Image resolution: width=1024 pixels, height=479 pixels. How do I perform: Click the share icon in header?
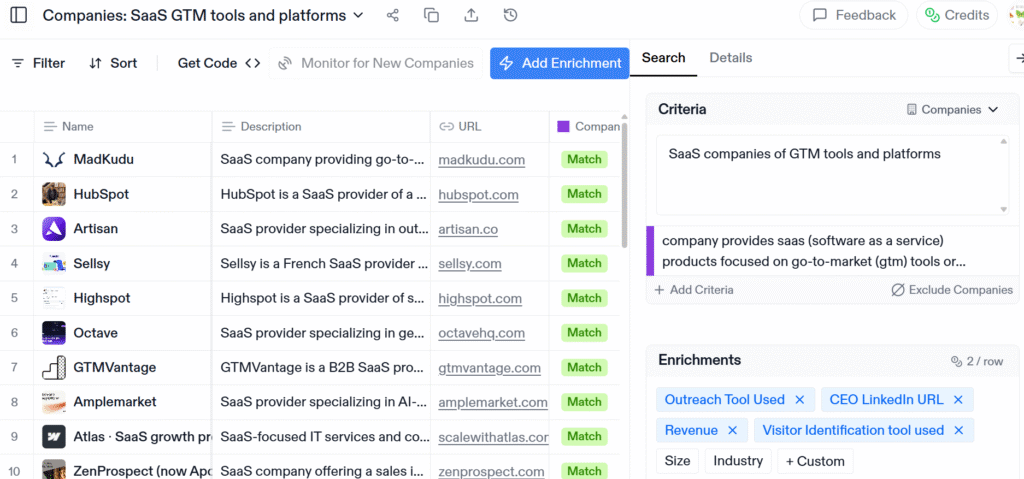tap(393, 16)
